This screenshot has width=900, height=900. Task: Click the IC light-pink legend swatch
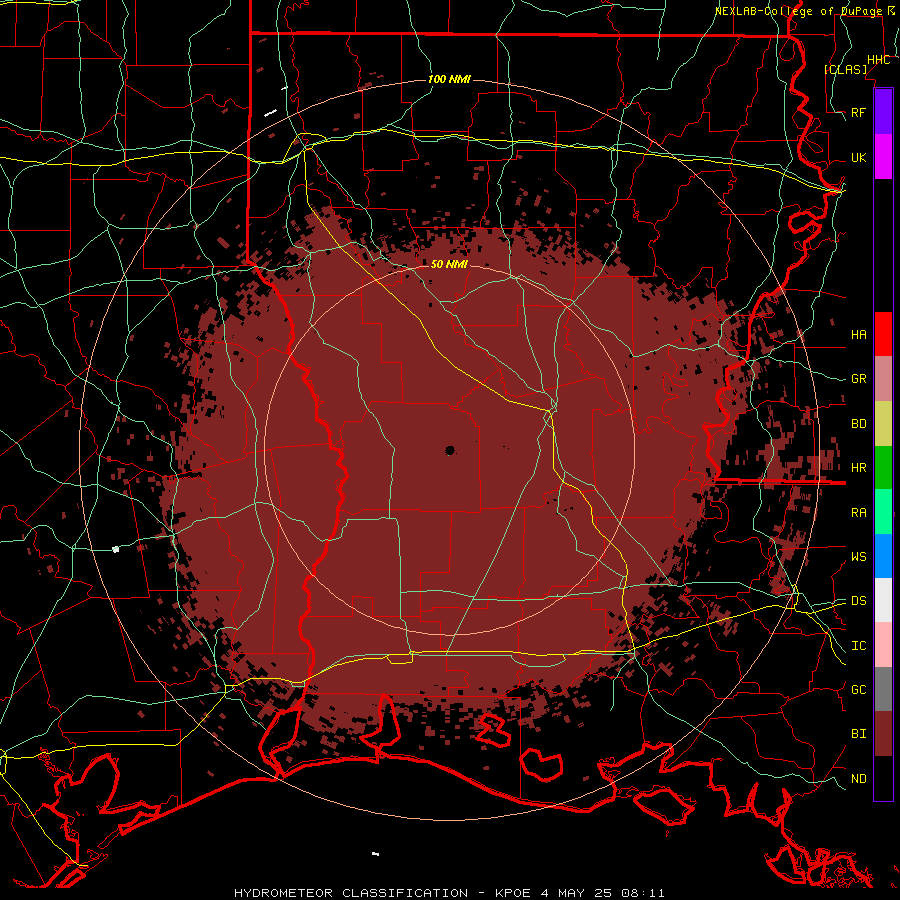(883, 645)
